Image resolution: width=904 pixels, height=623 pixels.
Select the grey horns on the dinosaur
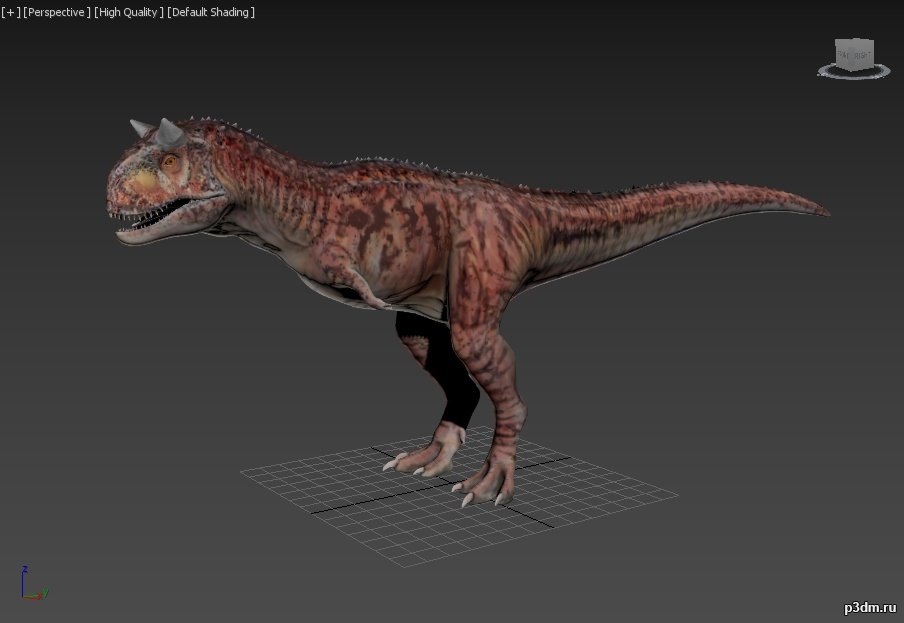pos(168,130)
